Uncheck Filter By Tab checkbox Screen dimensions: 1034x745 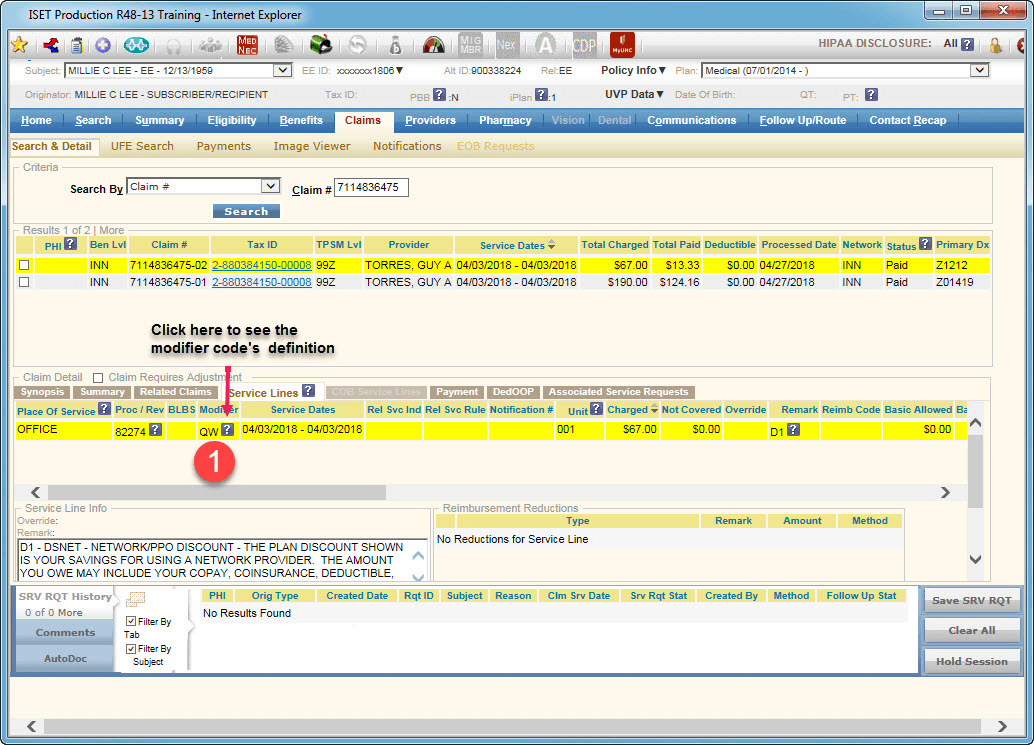tap(131, 621)
